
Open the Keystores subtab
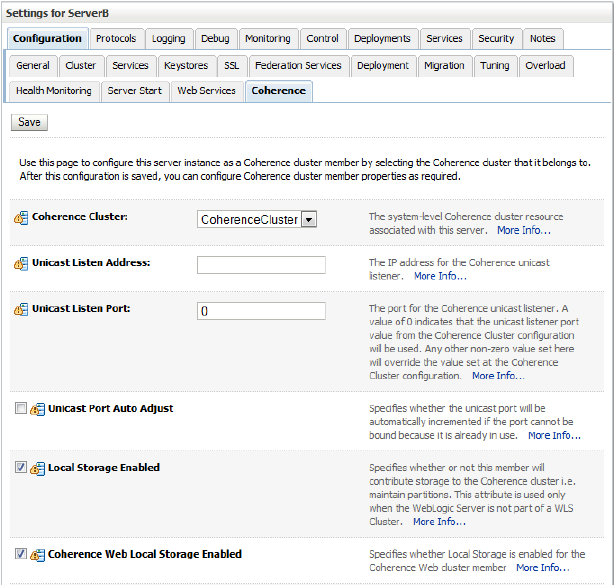click(186, 65)
